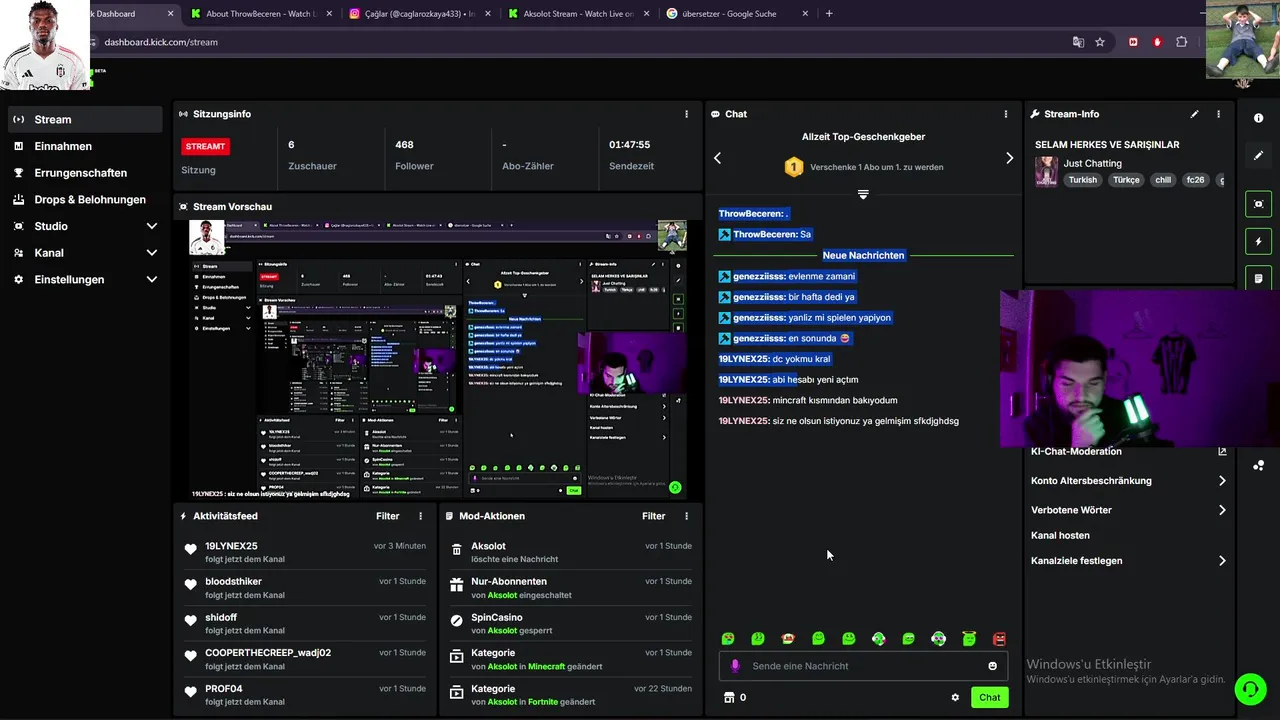Viewport: 1280px width, 720px height.
Task: Click the clip capture icon in right rail
Action: (x=1258, y=203)
